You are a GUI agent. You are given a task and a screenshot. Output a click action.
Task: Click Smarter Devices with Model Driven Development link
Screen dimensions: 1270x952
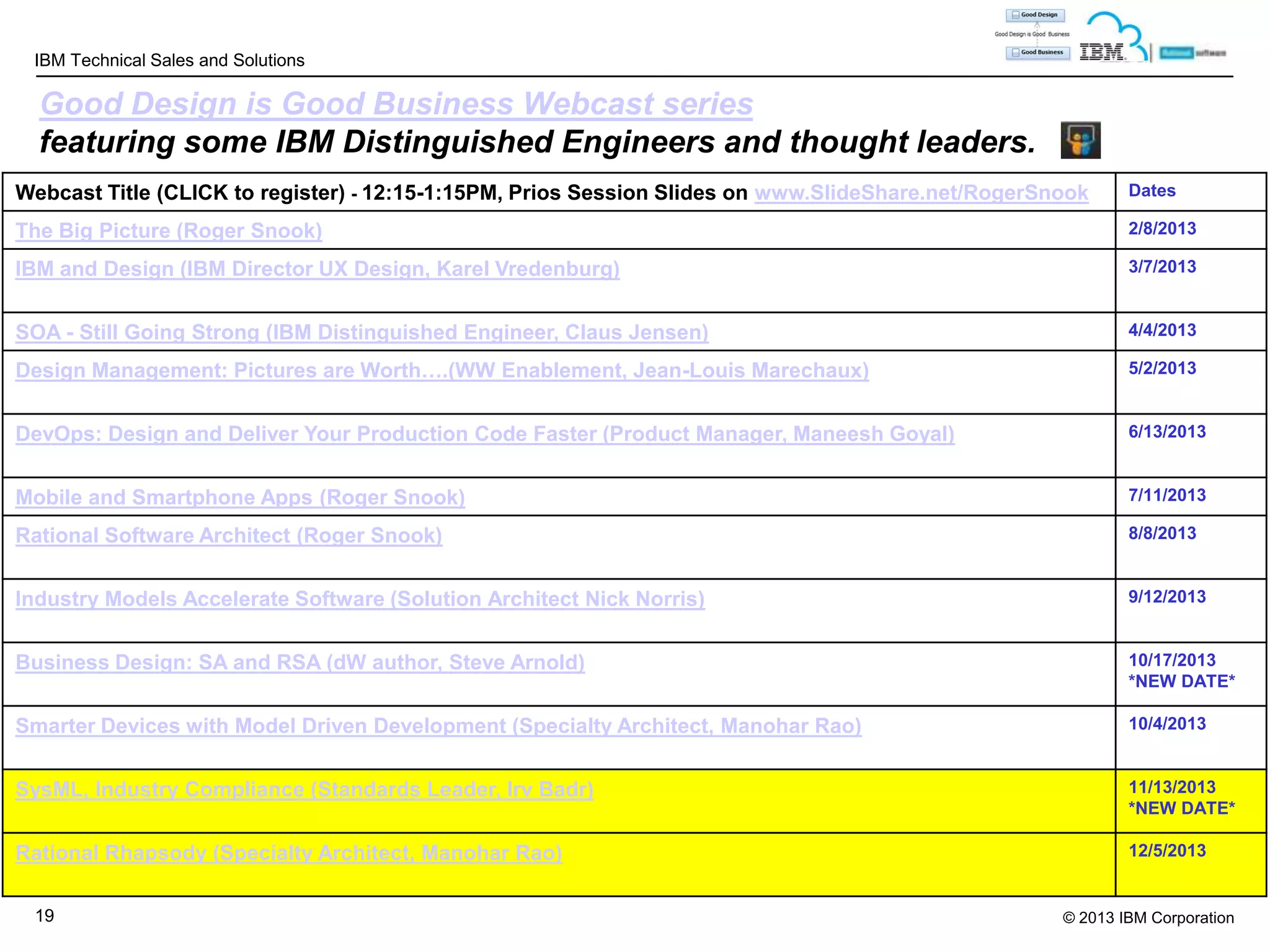coord(438,726)
